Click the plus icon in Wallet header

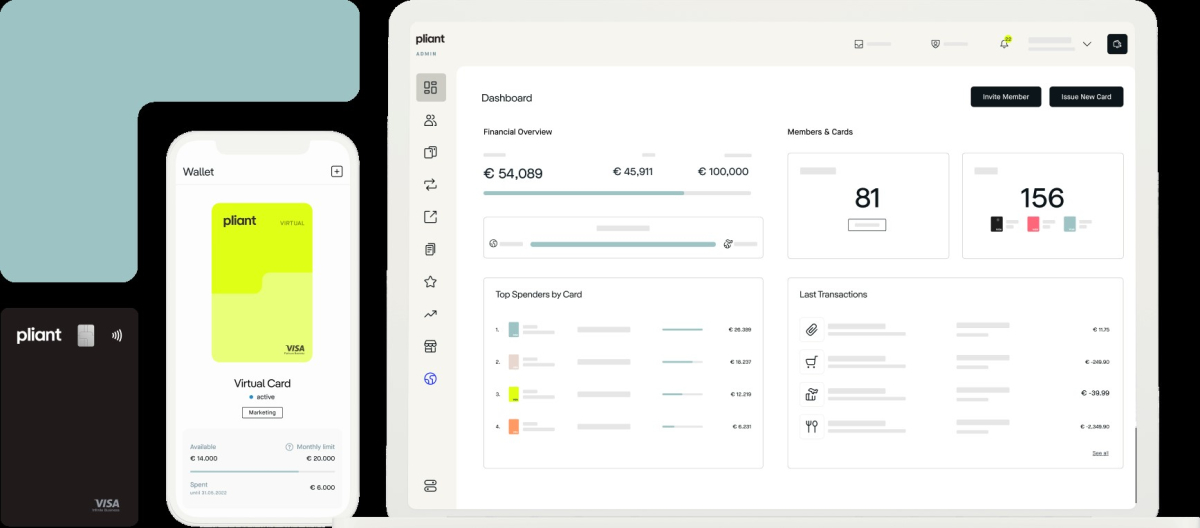coord(337,171)
